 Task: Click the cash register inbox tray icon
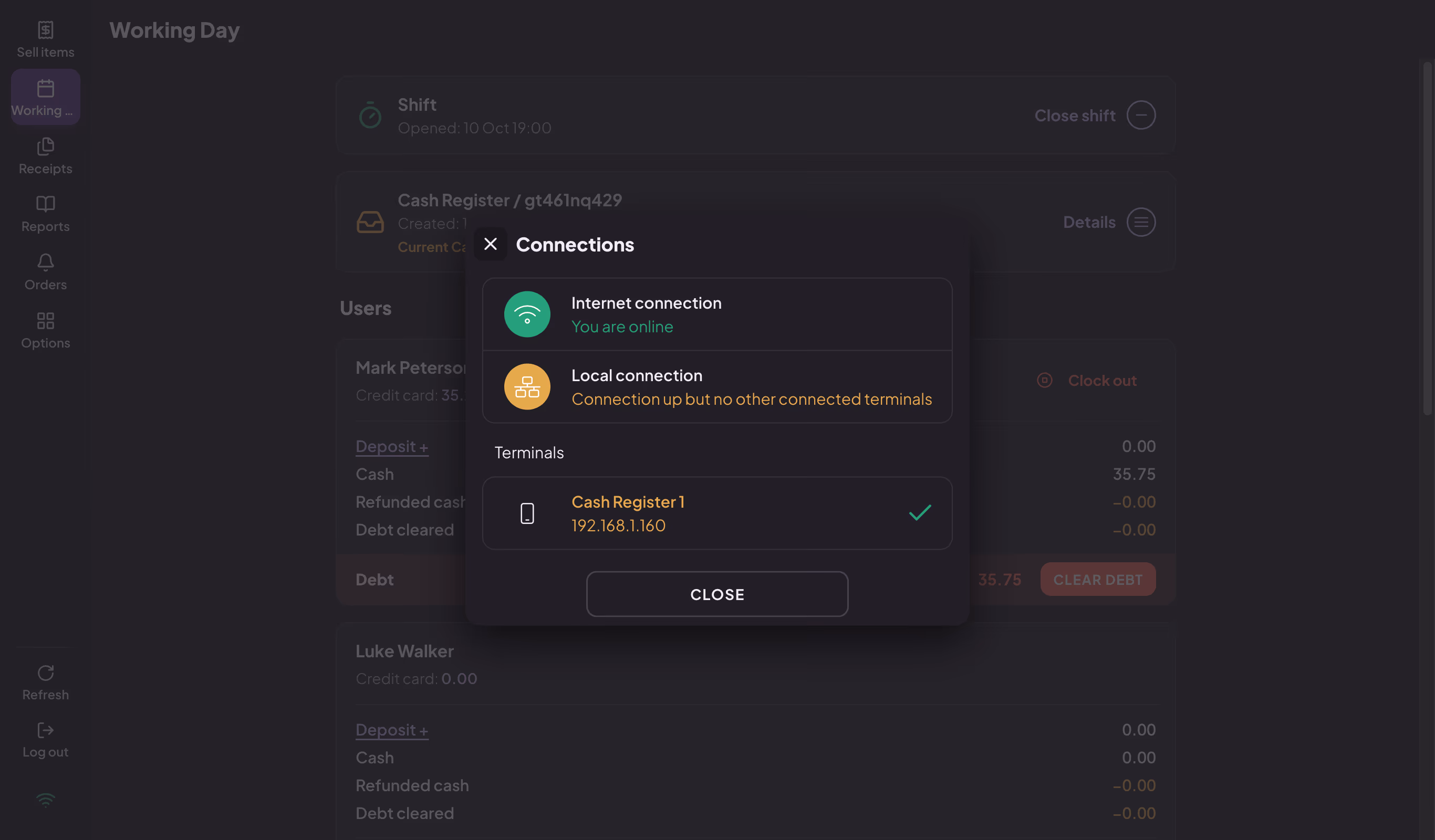point(370,222)
